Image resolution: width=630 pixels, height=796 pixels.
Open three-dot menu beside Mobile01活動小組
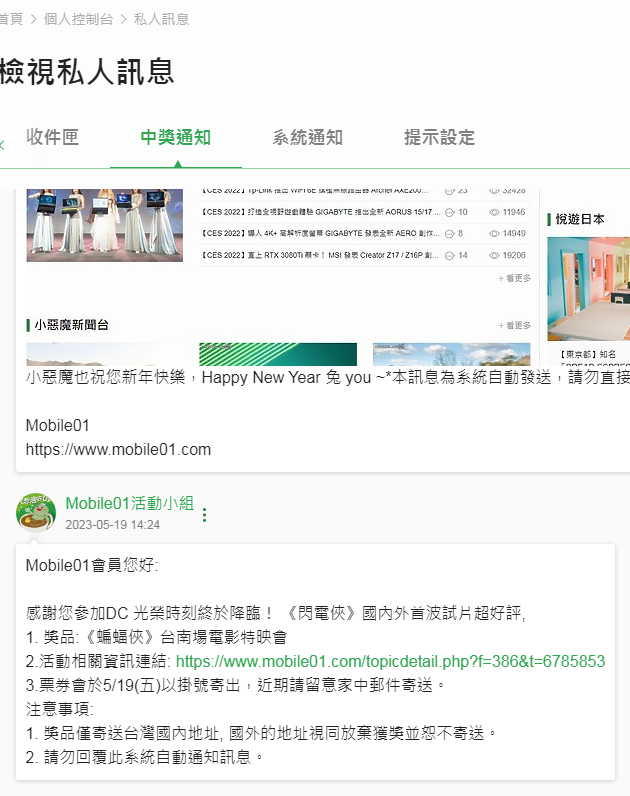coord(205,515)
